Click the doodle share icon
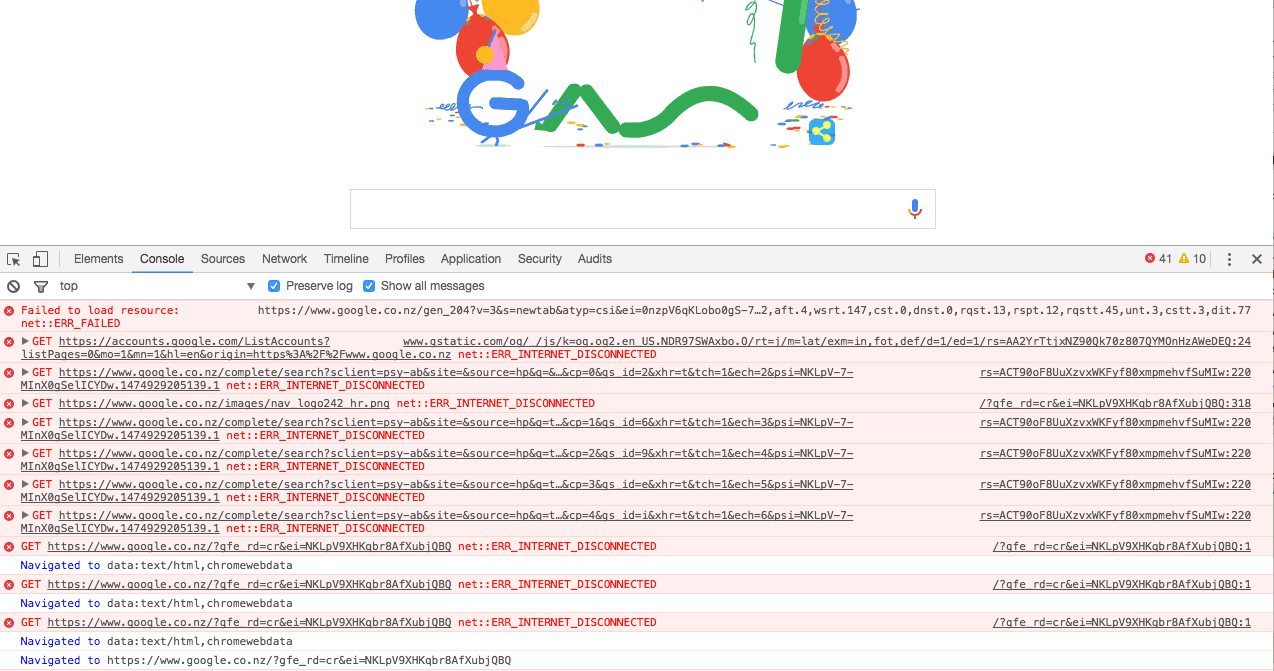Screen dimensions: 1274x671 pos(822,131)
